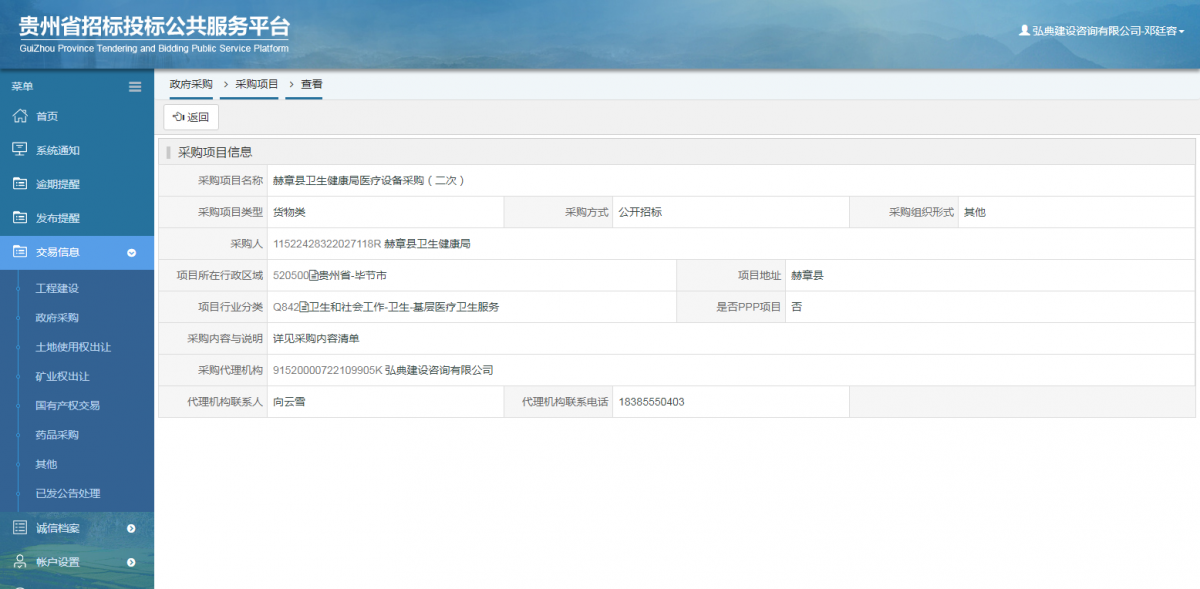Viewport: 1200px width, 589px height.
Task: Click the 采购项目 breadcrumb link
Action: click(257, 85)
